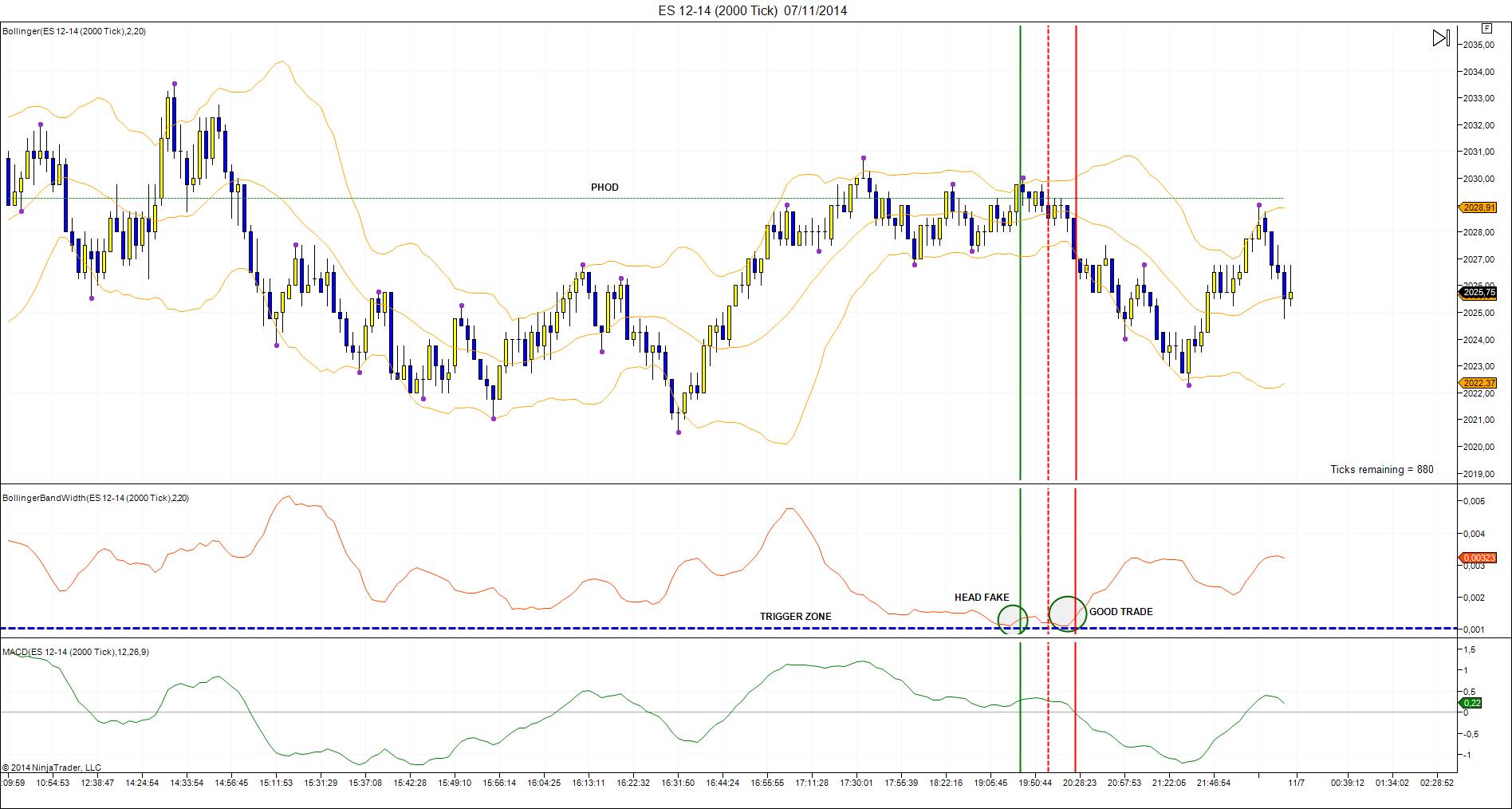Click the black 2025,75 last price marker
The image size is (1512, 809).
pos(1479,293)
